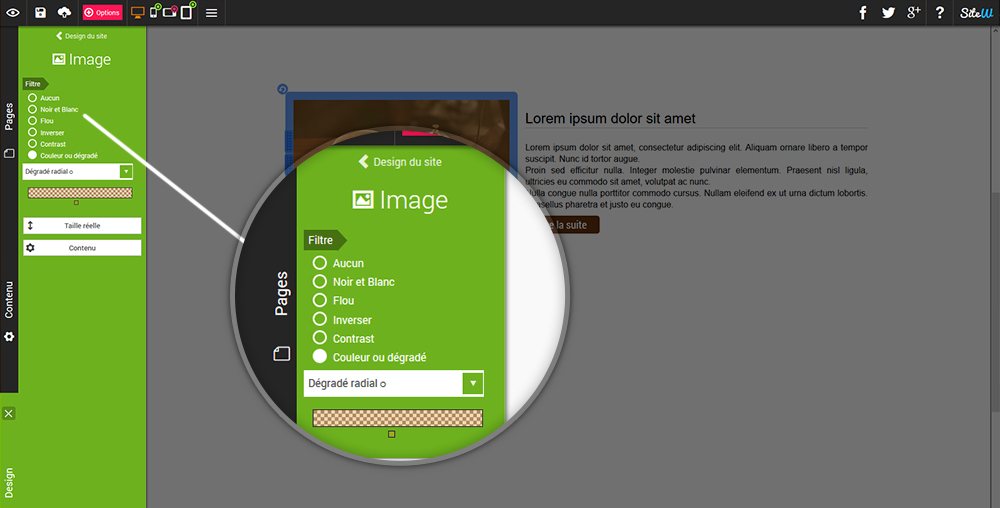The height and width of the screenshot is (508, 1000).
Task: Switch to desktop monitor view
Action: pyautogui.click(x=138, y=13)
